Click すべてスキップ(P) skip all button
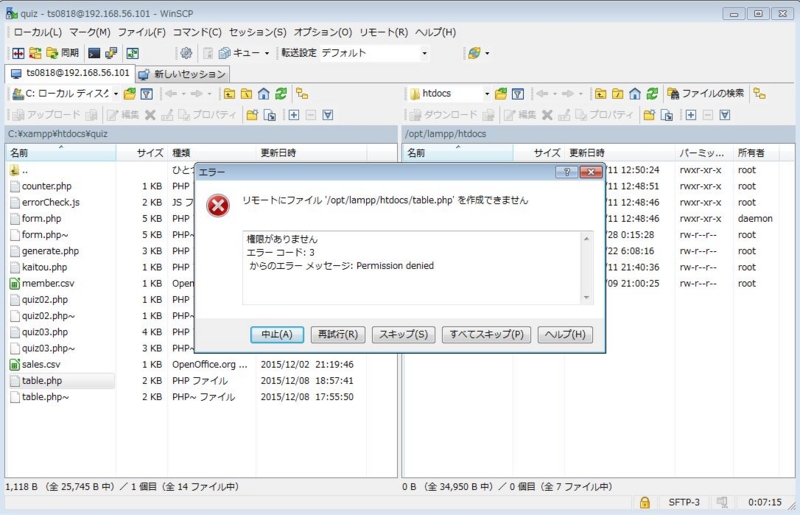This screenshot has width=800, height=515. click(486, 334)
